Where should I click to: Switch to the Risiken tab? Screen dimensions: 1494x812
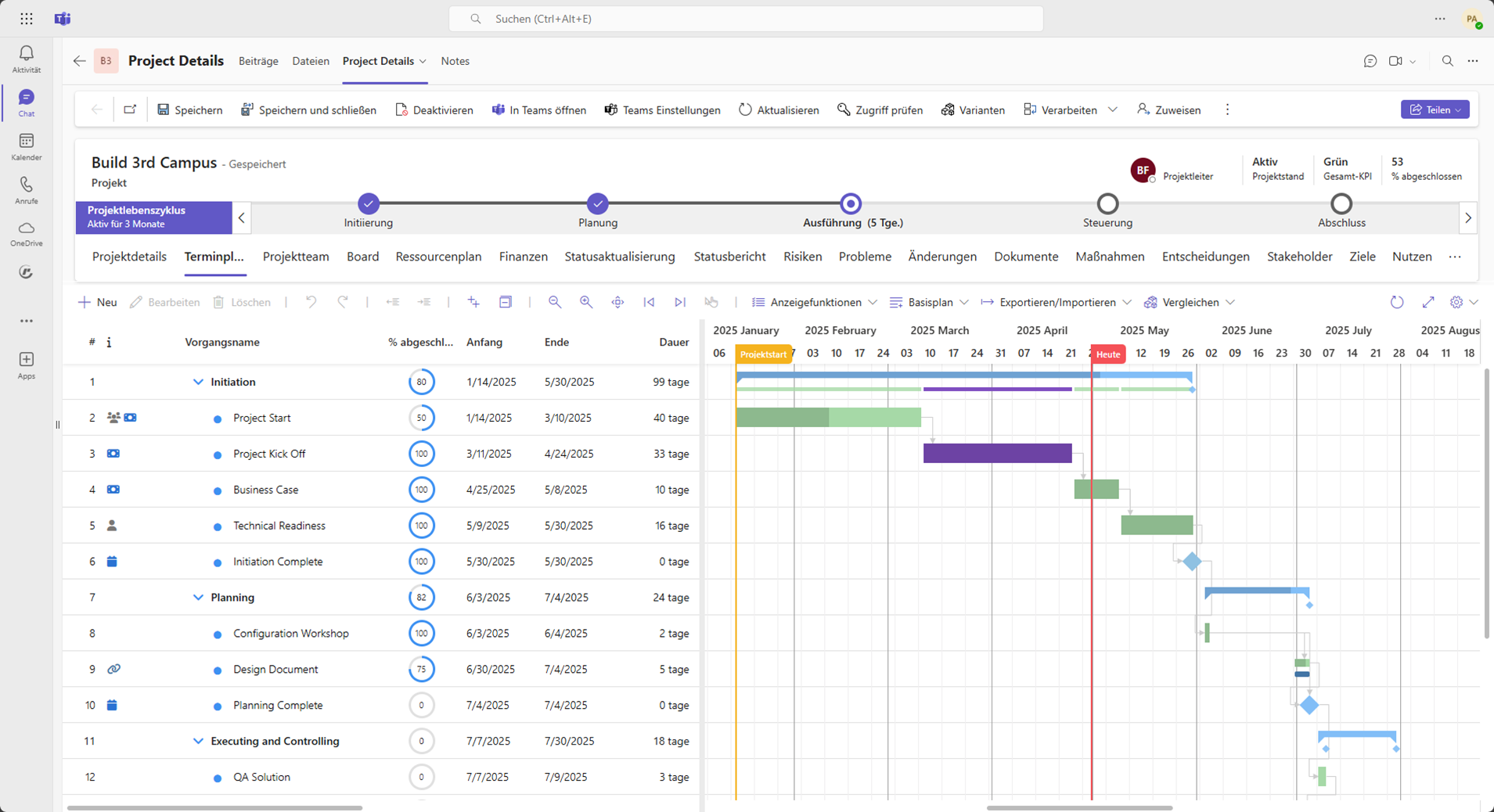803,257
